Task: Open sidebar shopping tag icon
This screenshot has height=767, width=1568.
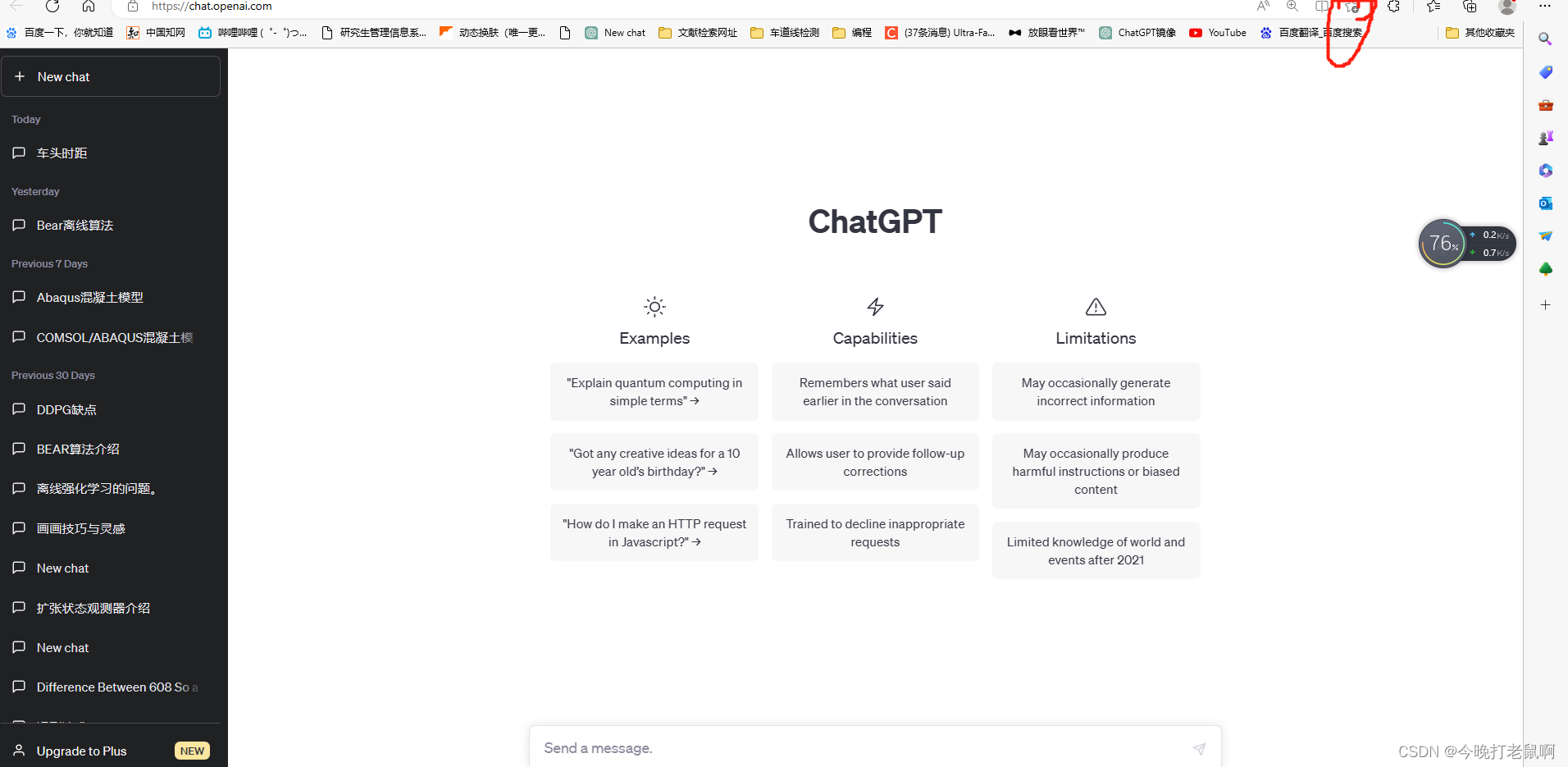Action: [x=1546, y=72]
